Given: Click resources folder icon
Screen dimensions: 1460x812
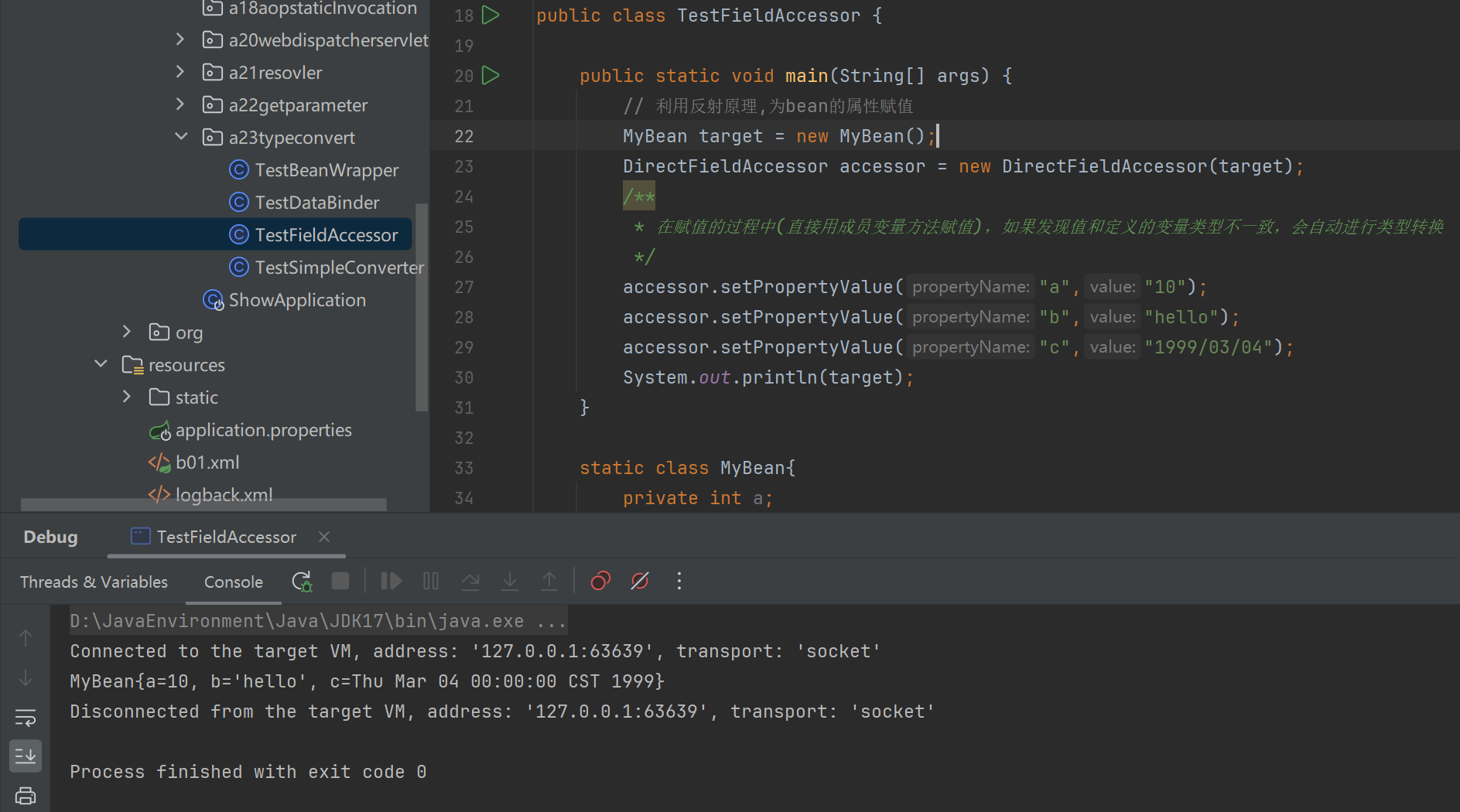Looking at the screenshot, I should tap(133, 365).
